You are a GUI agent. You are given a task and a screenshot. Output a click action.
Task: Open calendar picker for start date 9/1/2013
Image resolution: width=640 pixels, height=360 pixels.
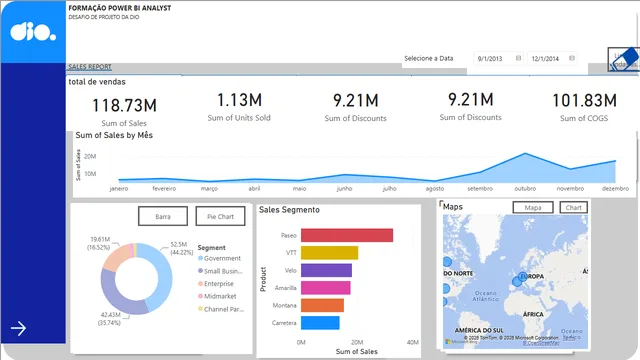click(x=518, y=58)
